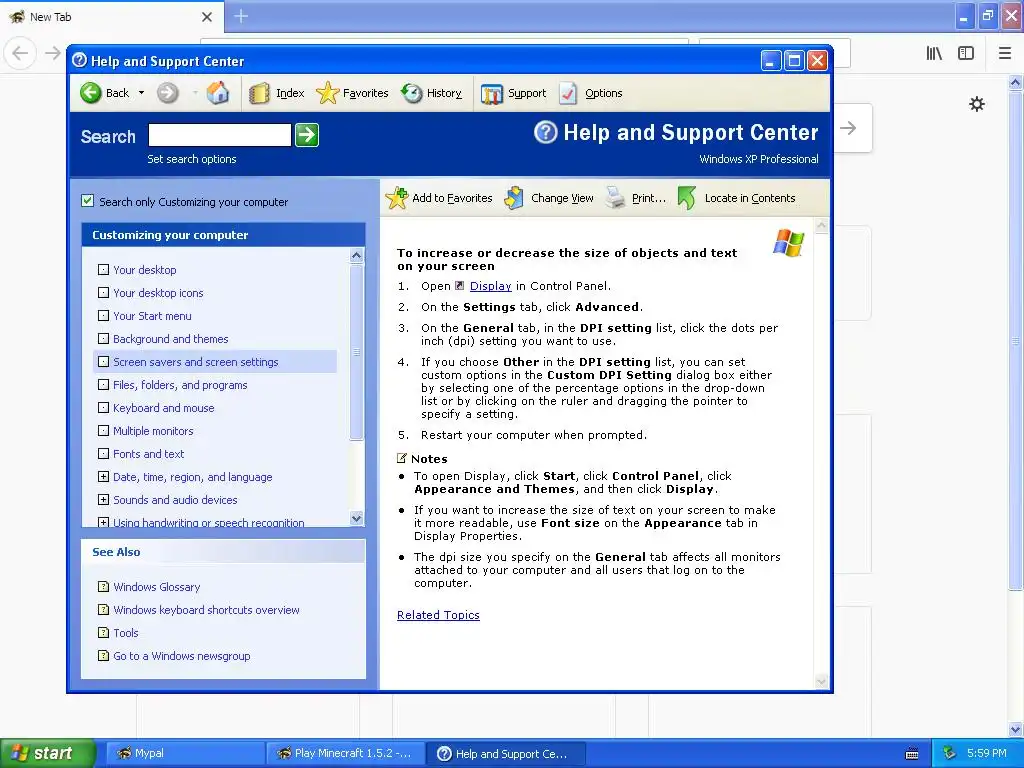1024x768 pixels.
Task: Open Windows keyboard shortcuts overview
Action: click(x=206, y=610)
